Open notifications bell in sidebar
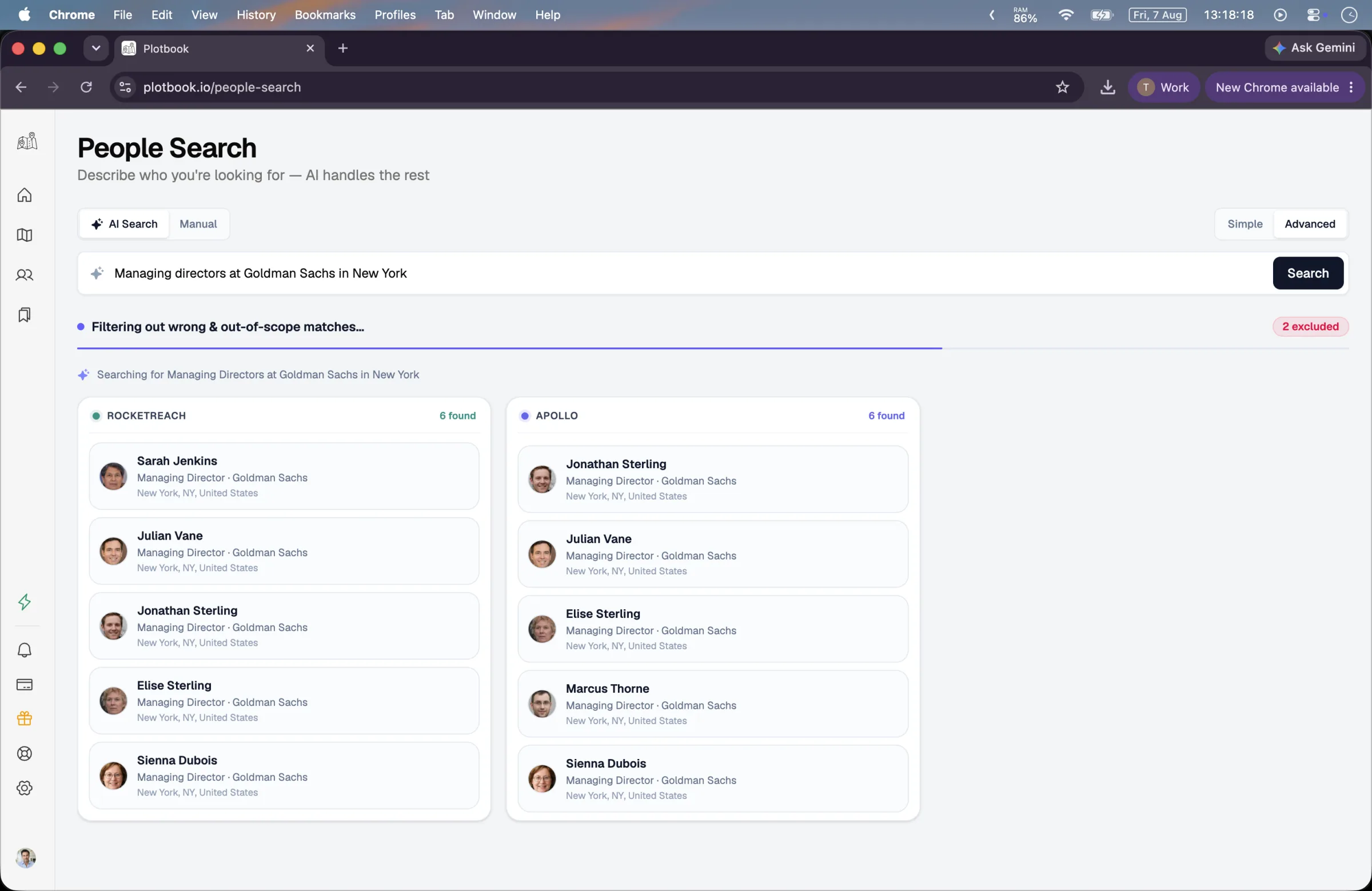 pos(24,650)
